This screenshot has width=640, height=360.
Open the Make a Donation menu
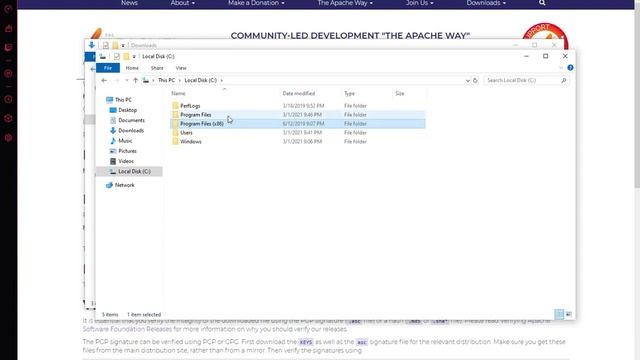click(256, 3)
